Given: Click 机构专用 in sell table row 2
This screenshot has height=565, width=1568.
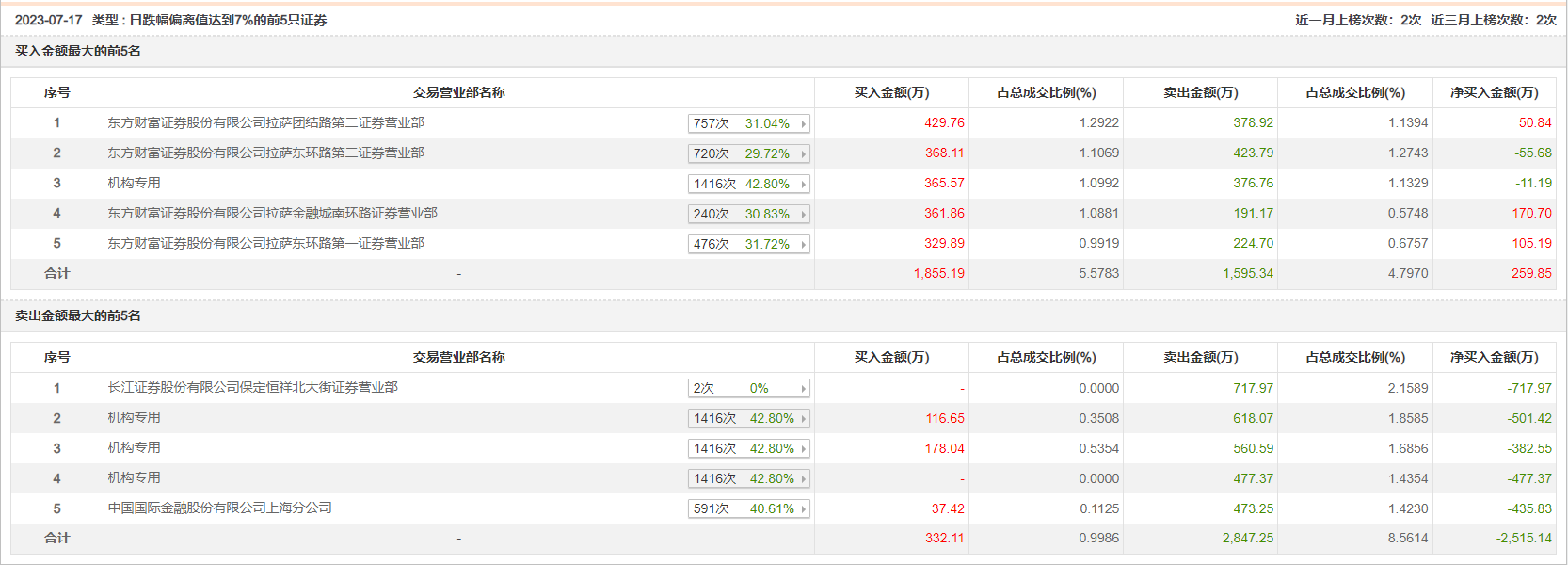Looking at the screenshot, I should (x=134, y=417).
